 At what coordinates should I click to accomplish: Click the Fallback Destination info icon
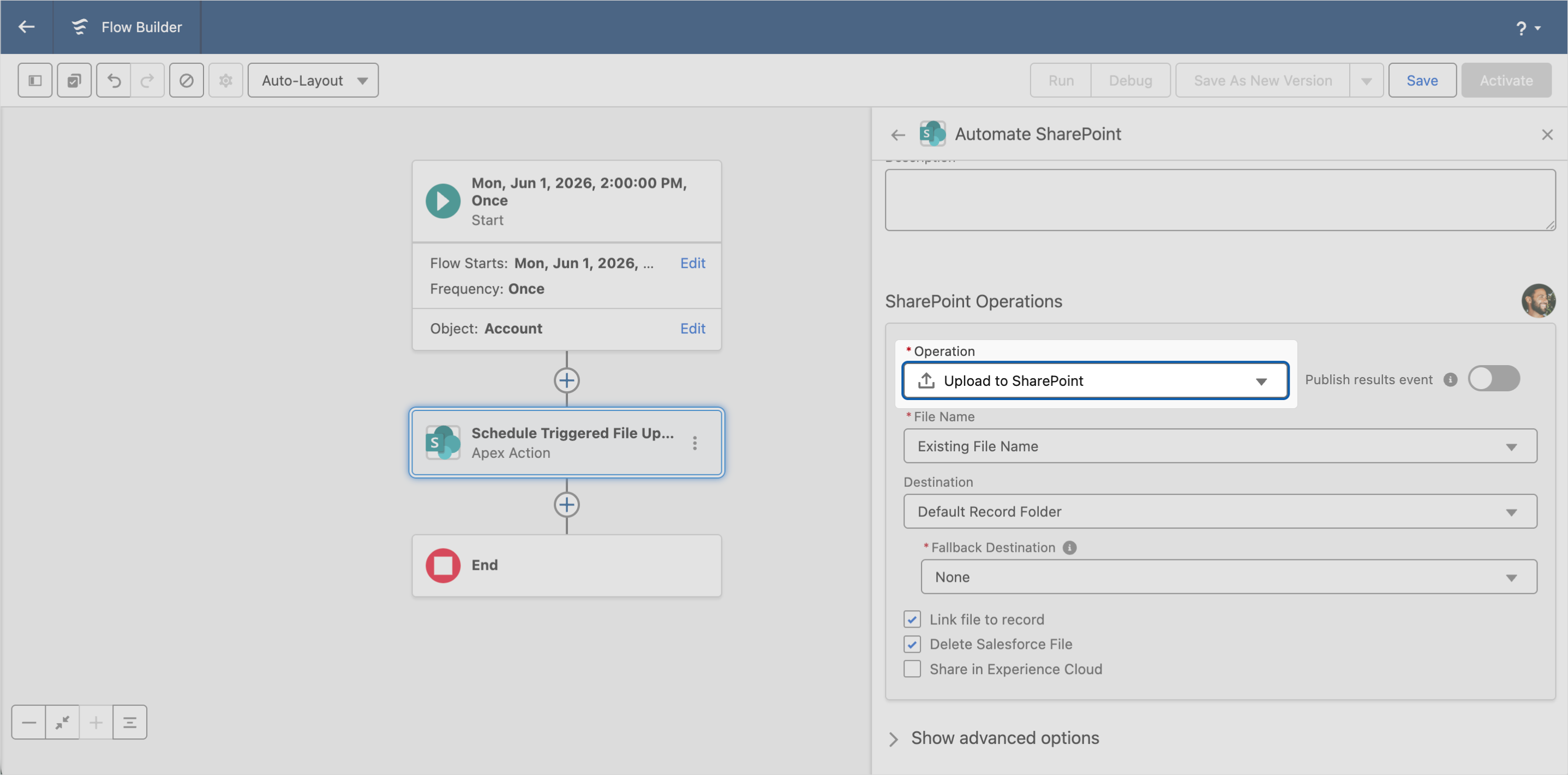[1069, 548]
